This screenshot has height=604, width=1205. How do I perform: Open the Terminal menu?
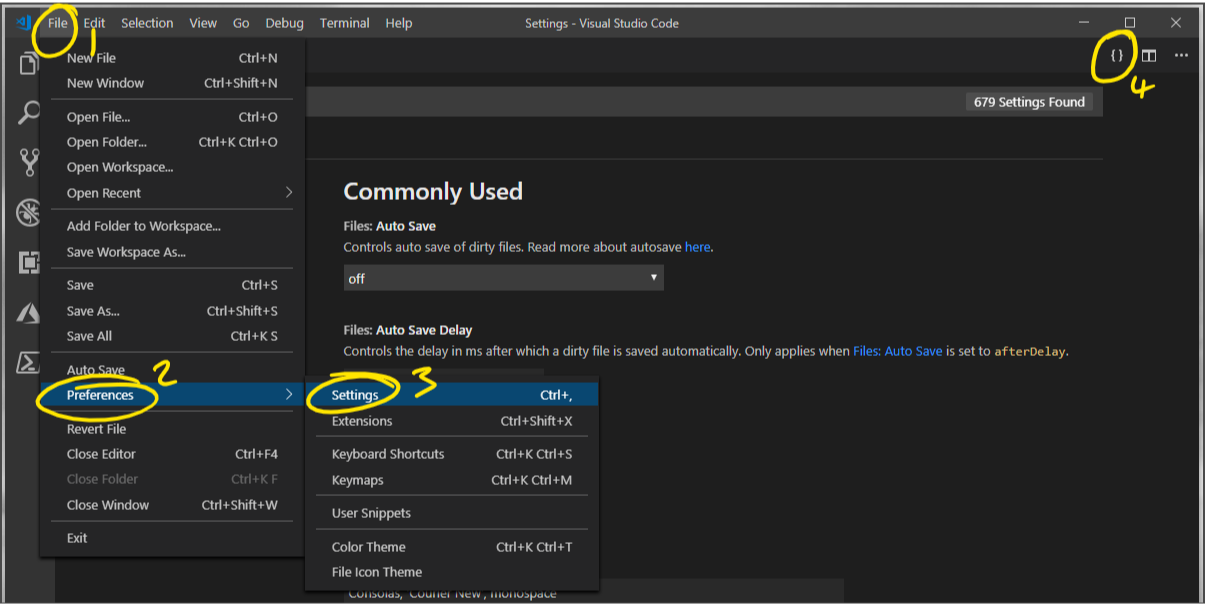(345, 23)
